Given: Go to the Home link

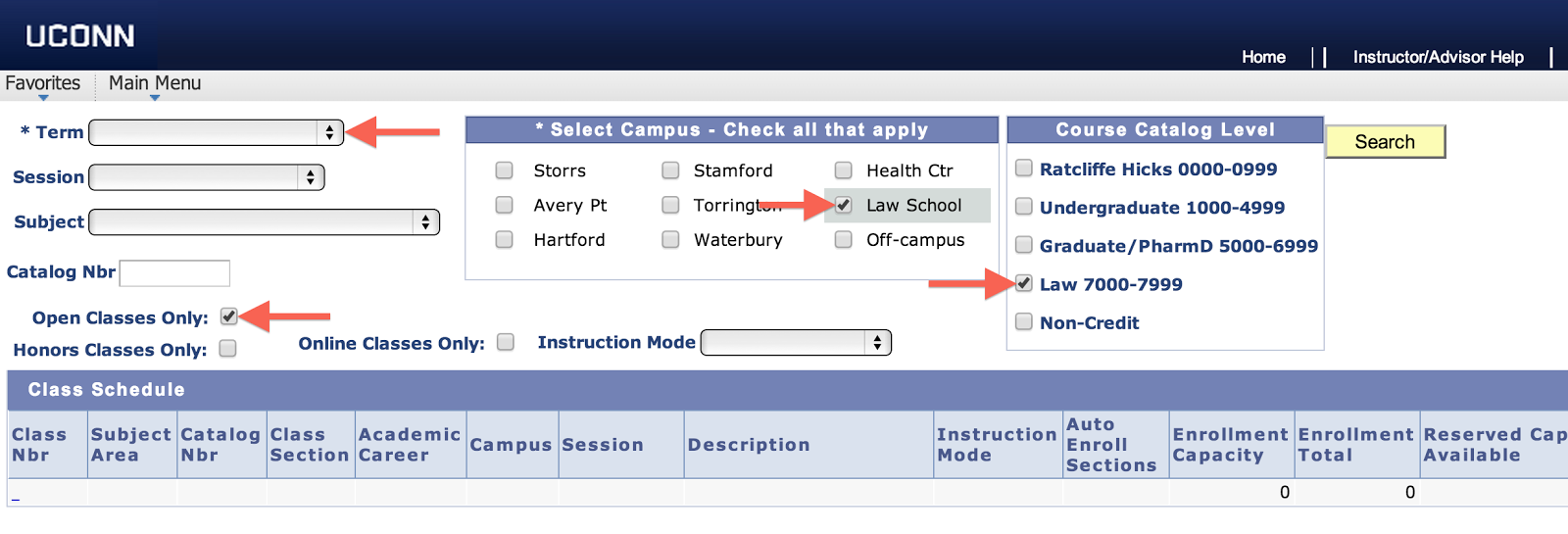Looking at the screenshot, I should [x=1263, y=57].
